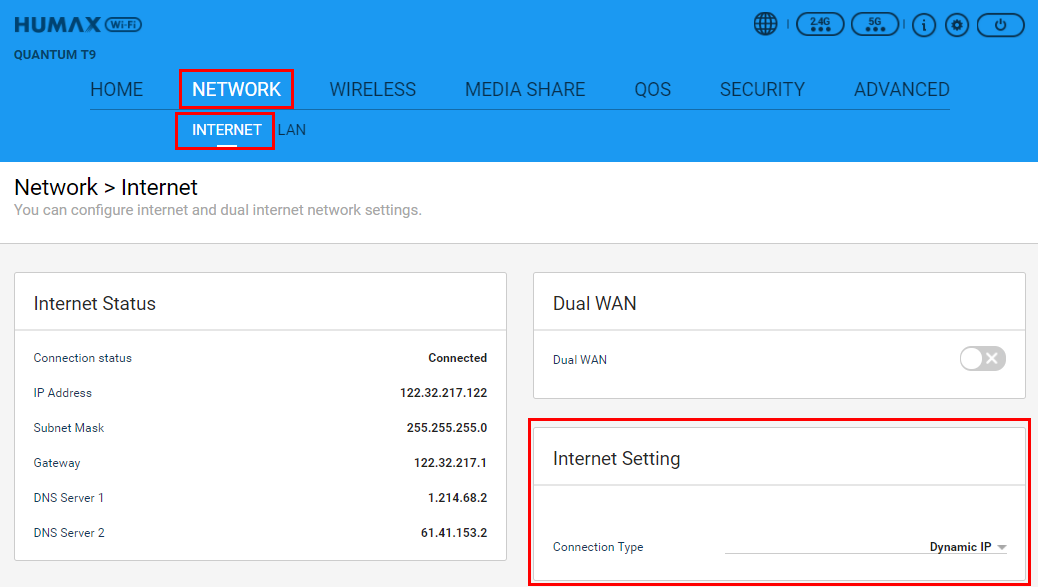
Task: Click the 5G wireless status icon
Action: tap(874, 24)
